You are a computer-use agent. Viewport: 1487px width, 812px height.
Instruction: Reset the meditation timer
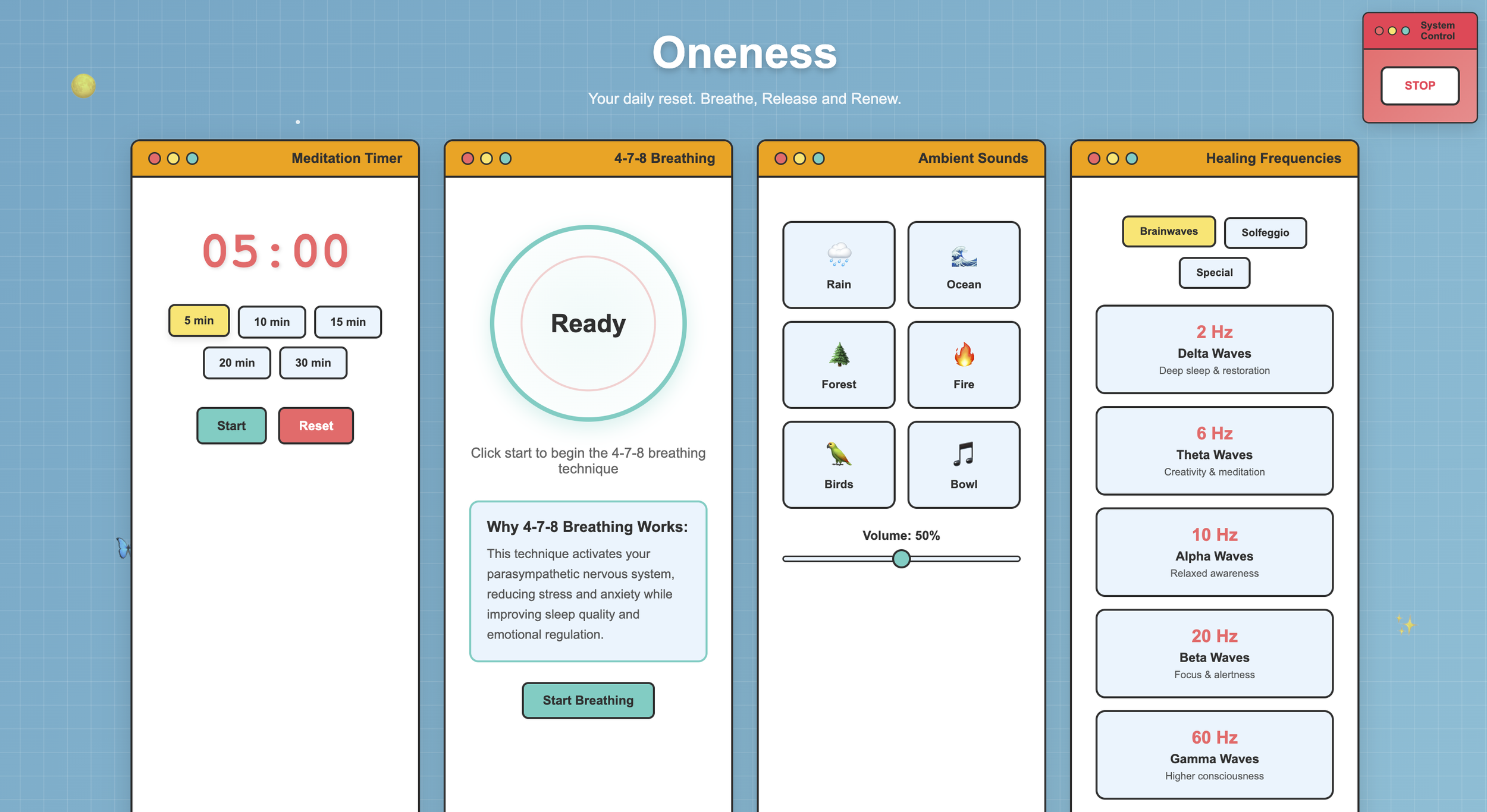tap(316, 426)
